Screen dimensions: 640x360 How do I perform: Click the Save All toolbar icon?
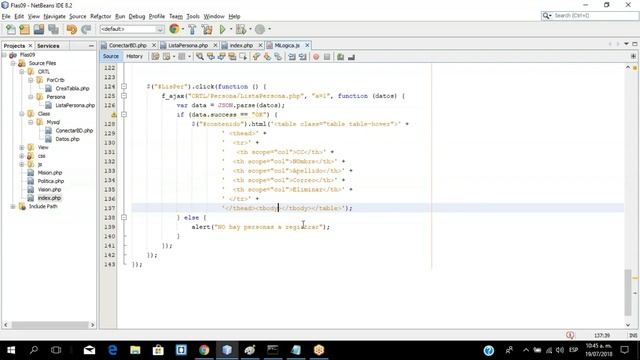point(53,29)
